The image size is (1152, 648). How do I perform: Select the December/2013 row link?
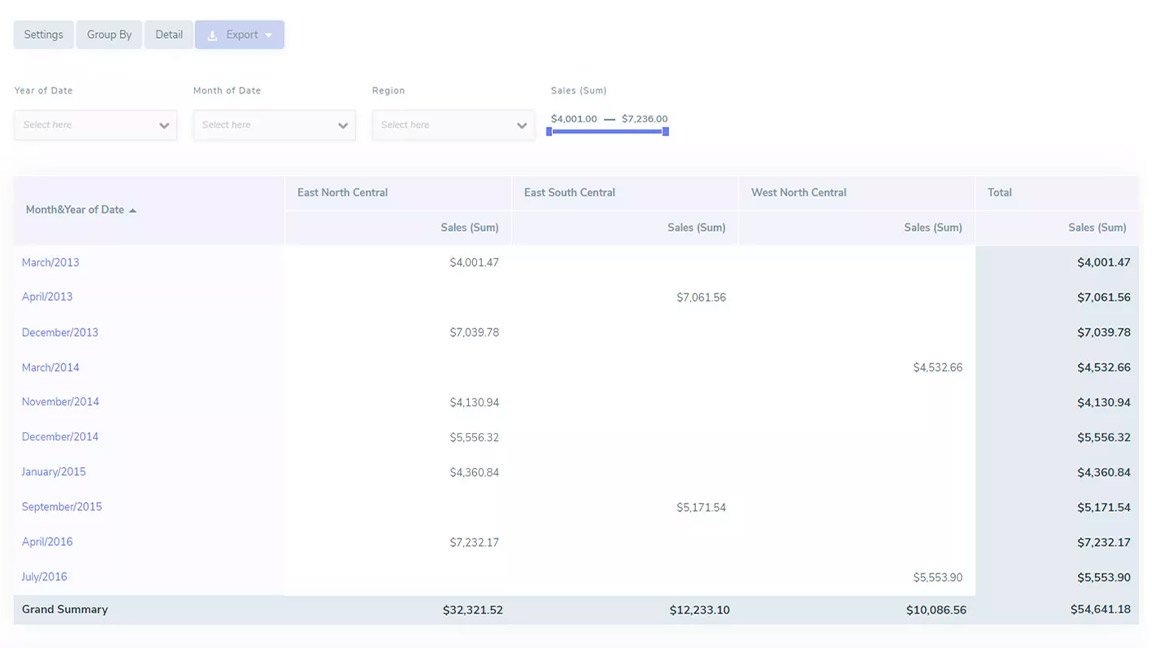(x=60, y=333)
